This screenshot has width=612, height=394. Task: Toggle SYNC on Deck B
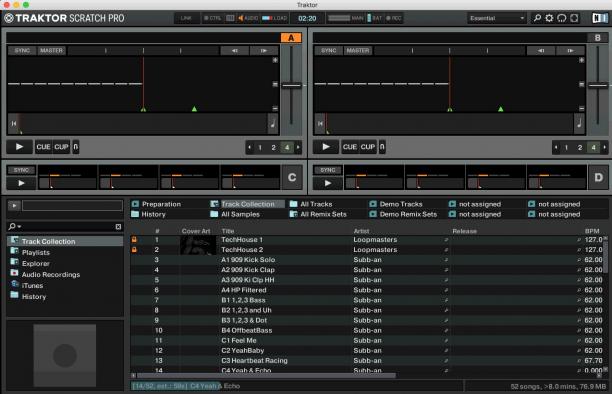pyautogui.click(x=329, y=50)
